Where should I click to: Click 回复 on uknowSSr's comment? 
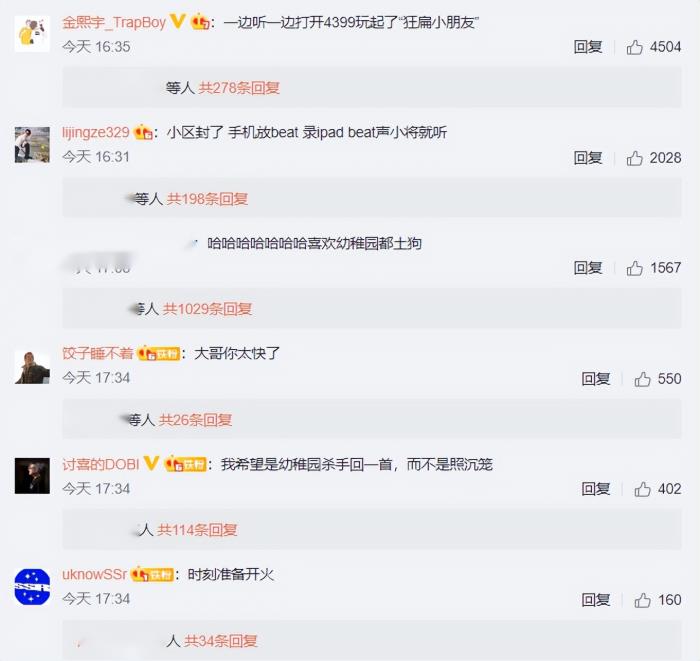coord(596,600)
